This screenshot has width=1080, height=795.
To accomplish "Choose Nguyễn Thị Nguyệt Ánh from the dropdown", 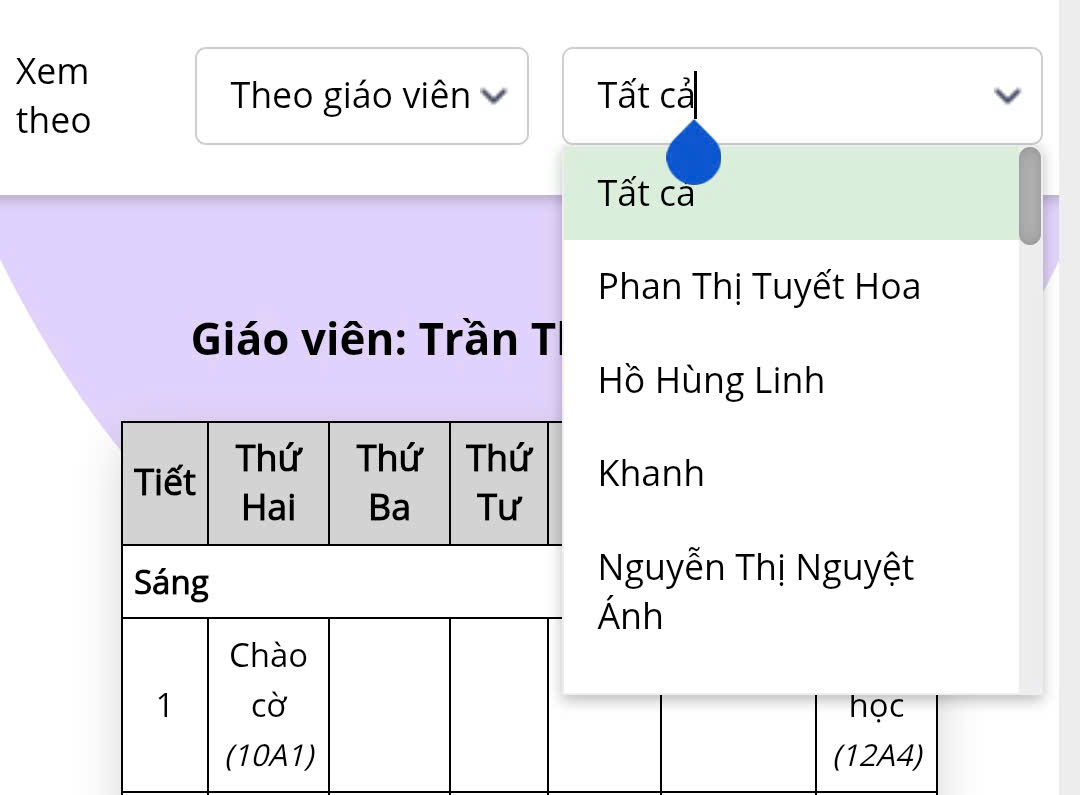I will pyautogui.click(x=756, y=591).
